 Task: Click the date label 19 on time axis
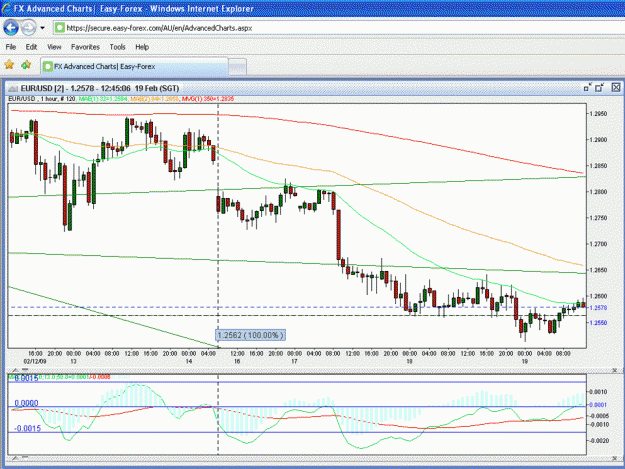(x=525, y=361)
